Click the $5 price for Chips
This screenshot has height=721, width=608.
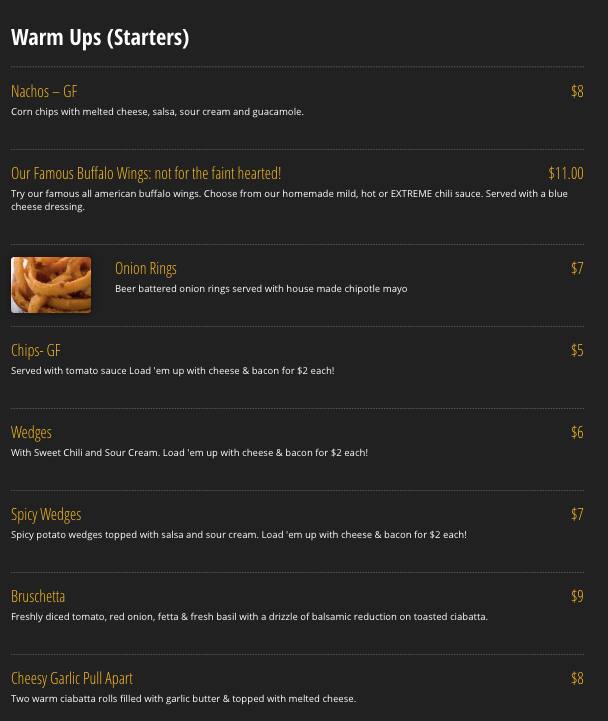coord(577,350)
